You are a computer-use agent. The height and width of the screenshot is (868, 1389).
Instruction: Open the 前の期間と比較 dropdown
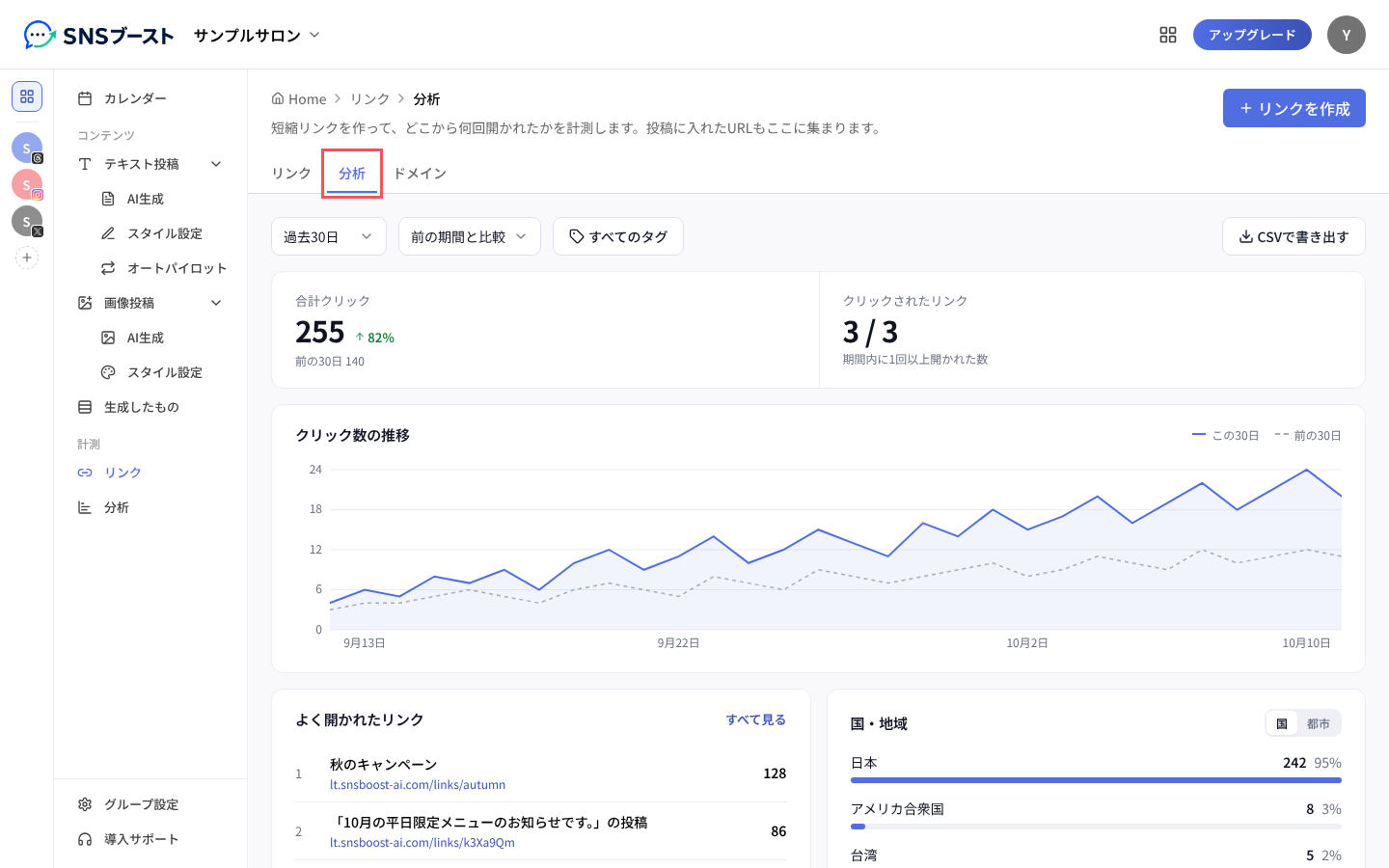point(470,236)
